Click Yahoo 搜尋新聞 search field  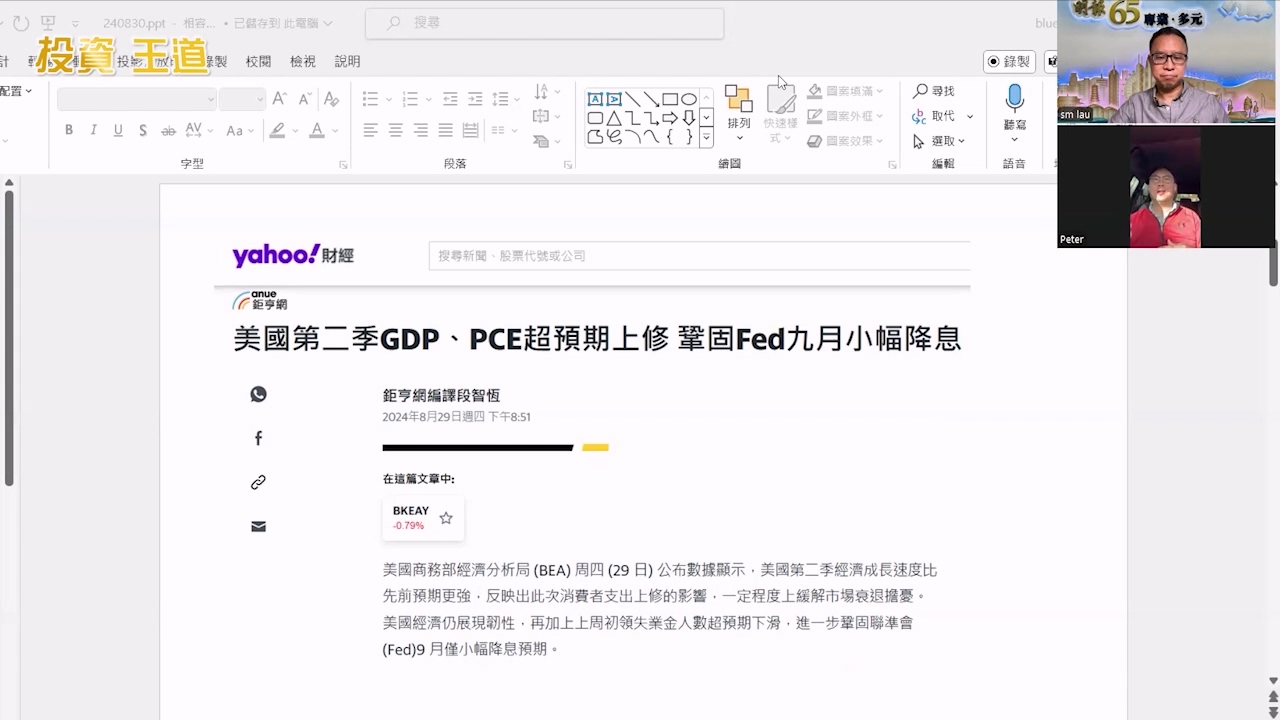click(700, 256)
